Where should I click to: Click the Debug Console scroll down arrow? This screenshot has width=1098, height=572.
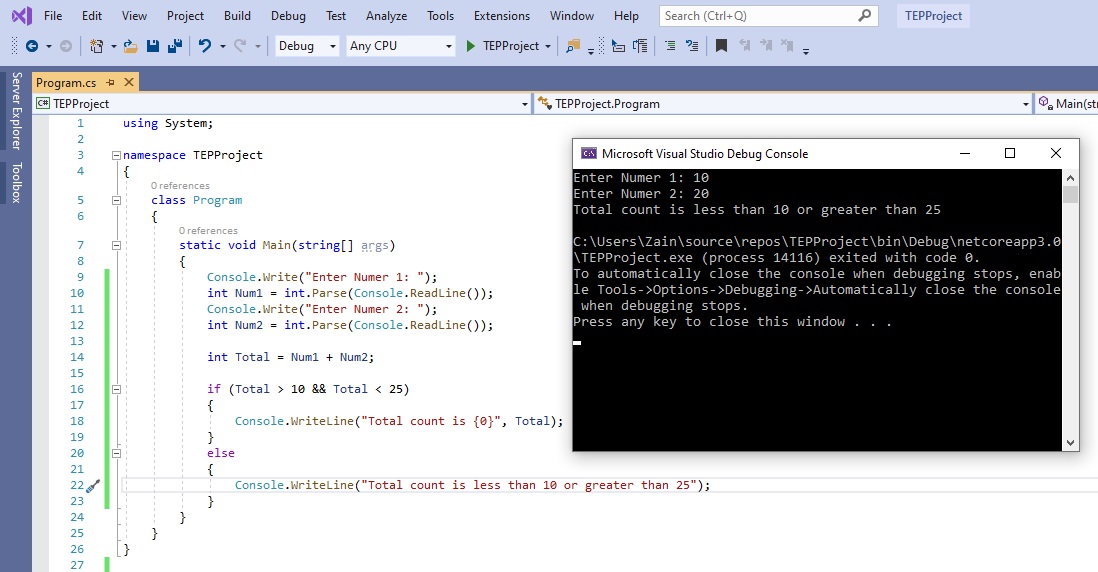[1070, 442]
